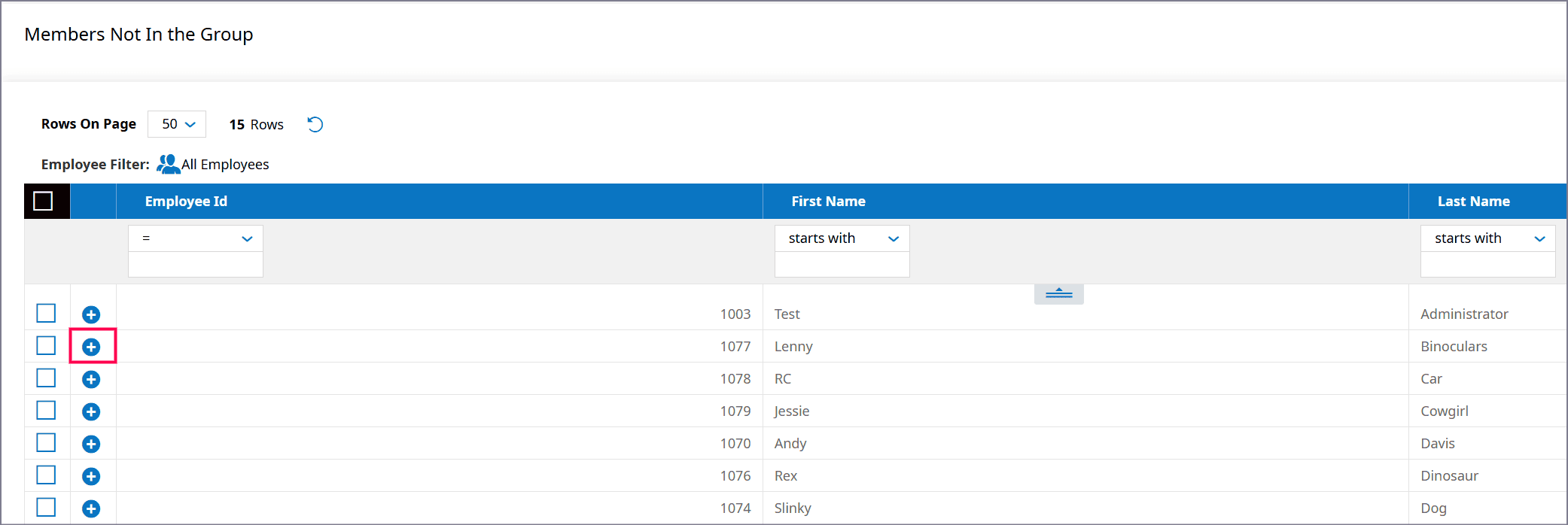
Task: Tick the checkbox for Lenny Binoculars
Action: tap(46, 345)
